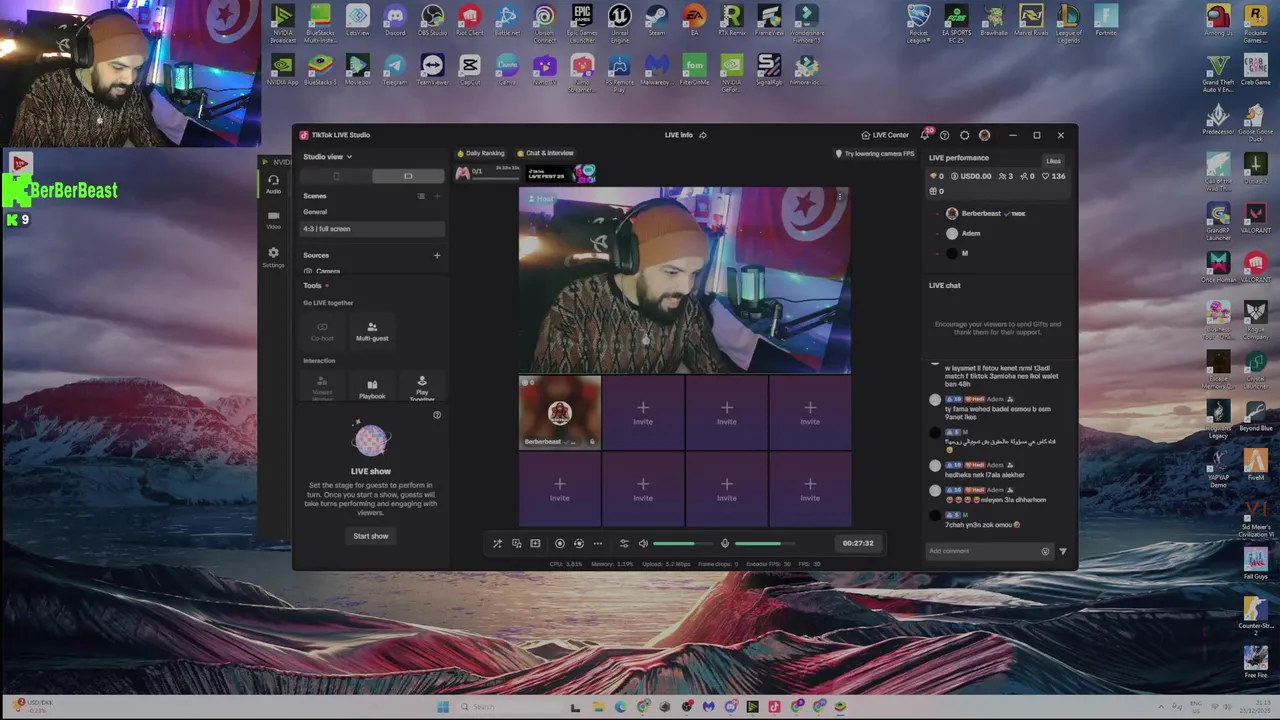1280x720 pixels.
Task: Open the VALORANT icon beside GrandRP Launcher
Action: click(1256, 217)
